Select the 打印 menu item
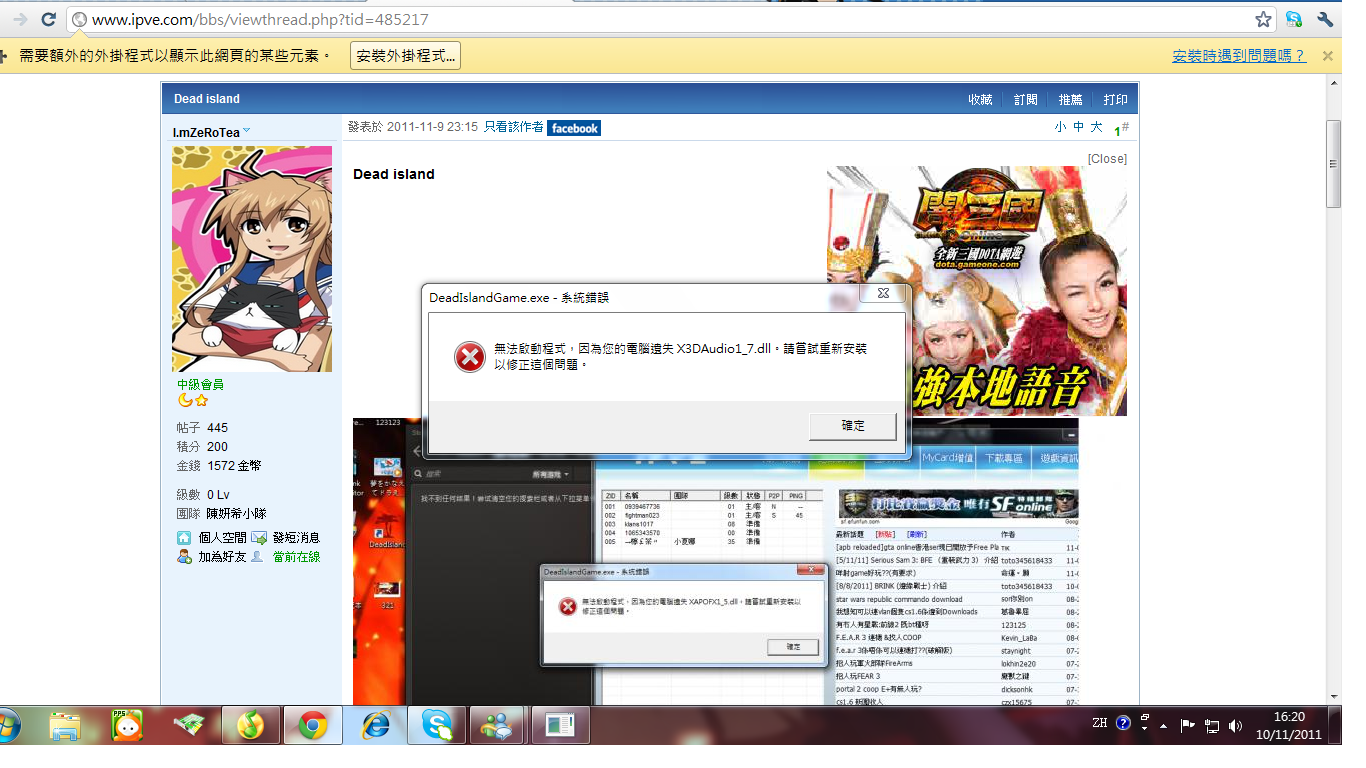The width and height of the screenshot is (1366, 768). pos(1115,100)
